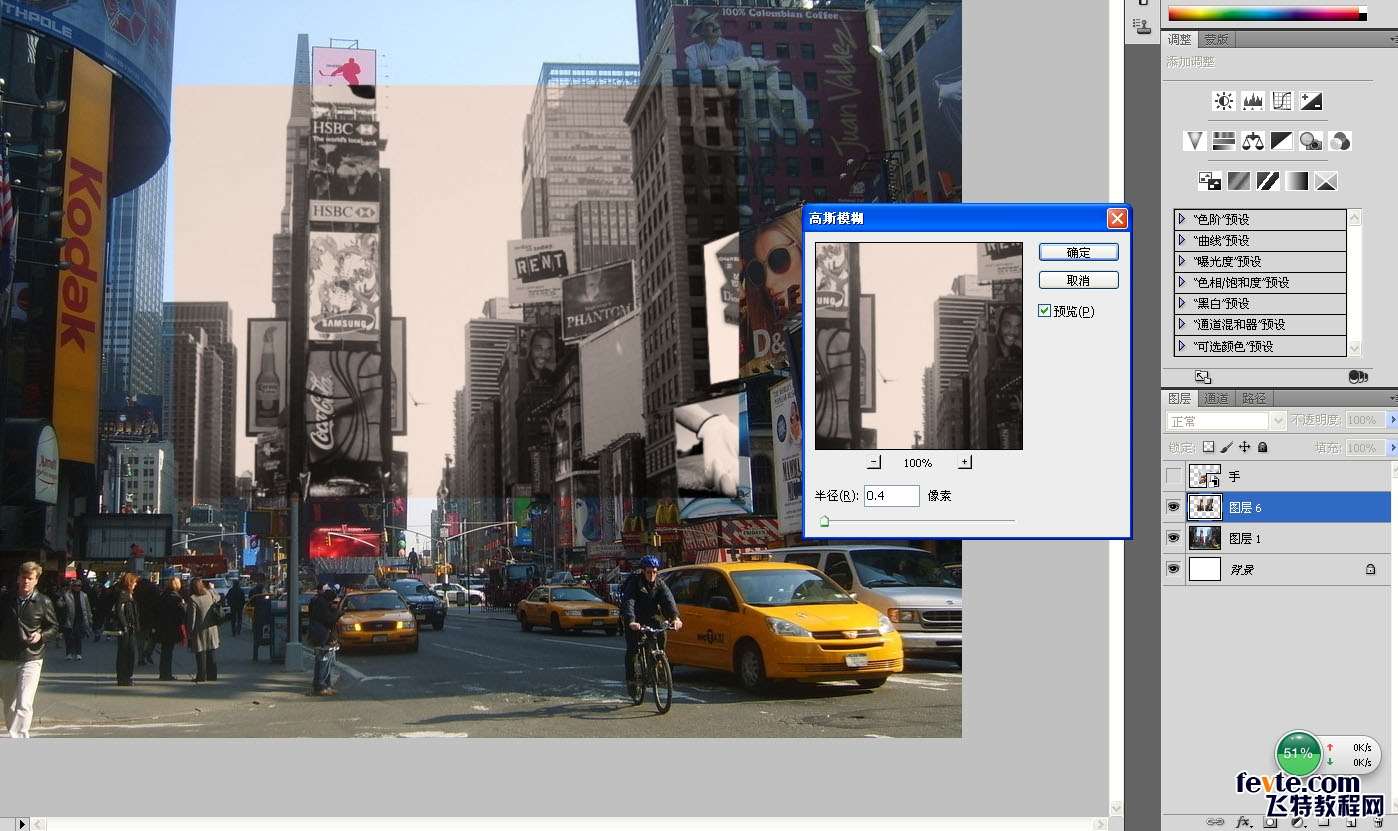
Task: Hide the 图层 6 layer
Action: (x=1174, y=507)
